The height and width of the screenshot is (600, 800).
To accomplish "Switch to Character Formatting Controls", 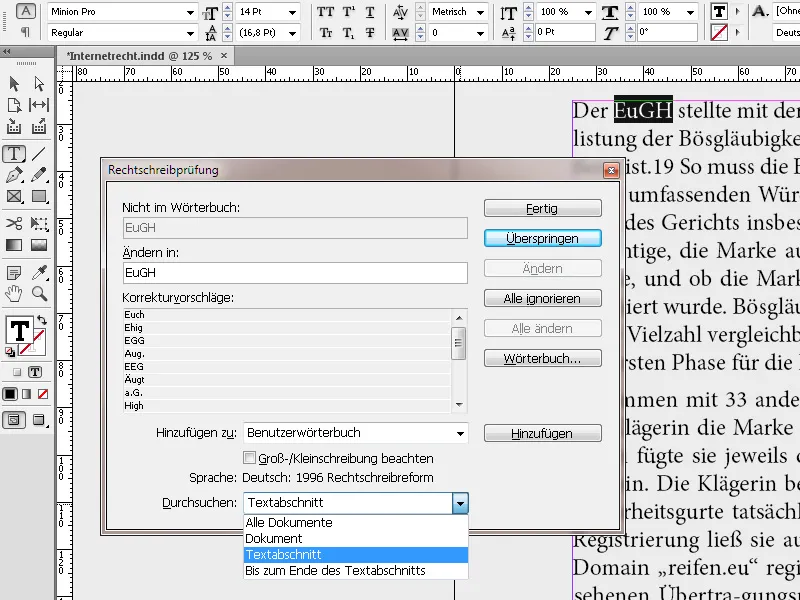I will coord(26,11).
